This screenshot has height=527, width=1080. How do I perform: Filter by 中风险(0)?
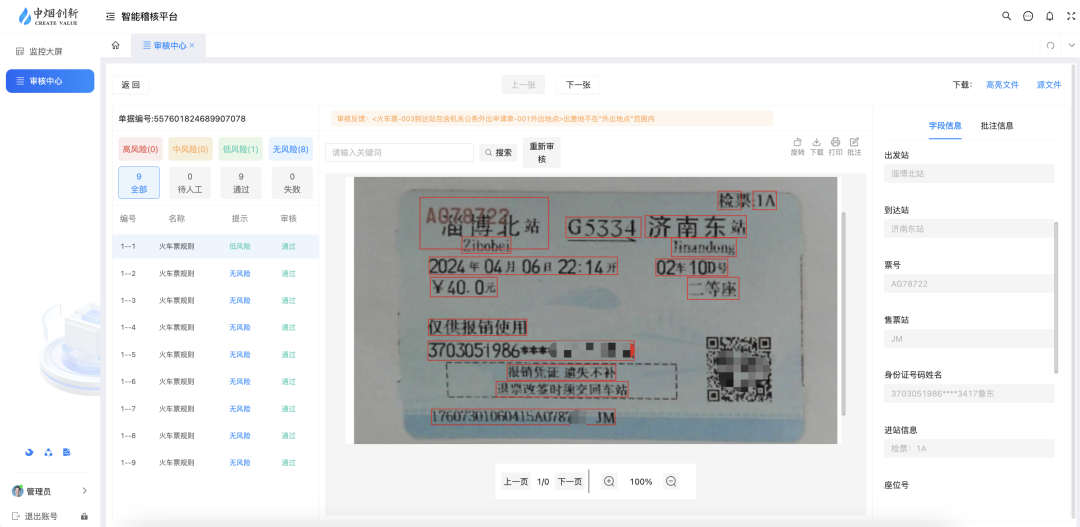[x=191, y=149]
